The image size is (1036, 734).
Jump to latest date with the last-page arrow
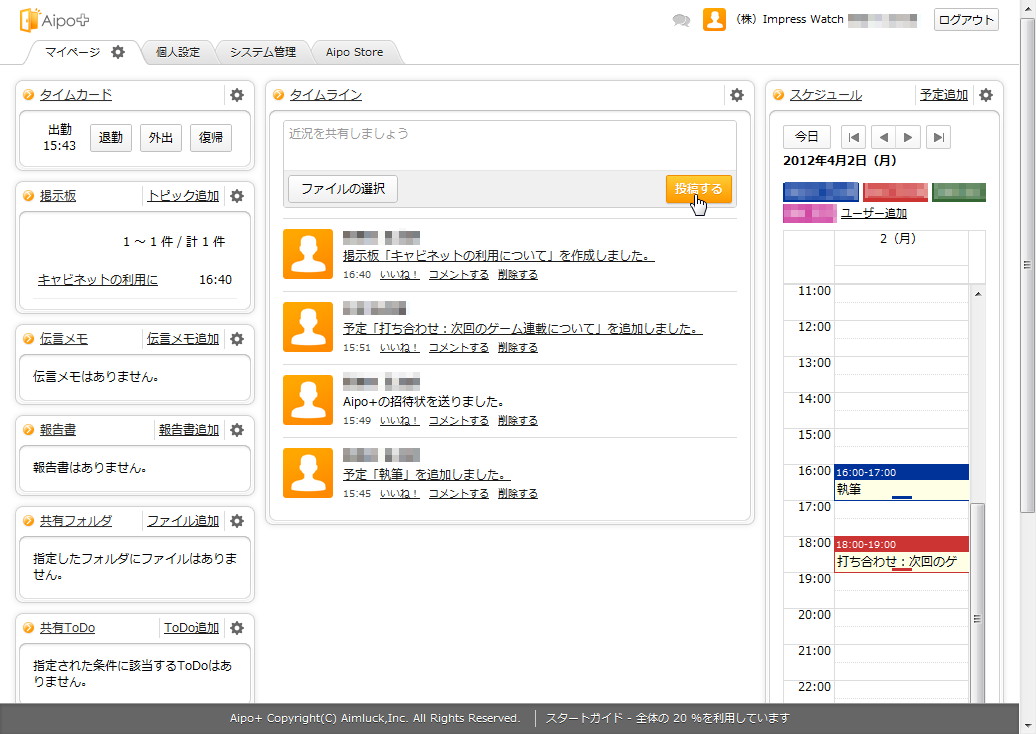938,136
